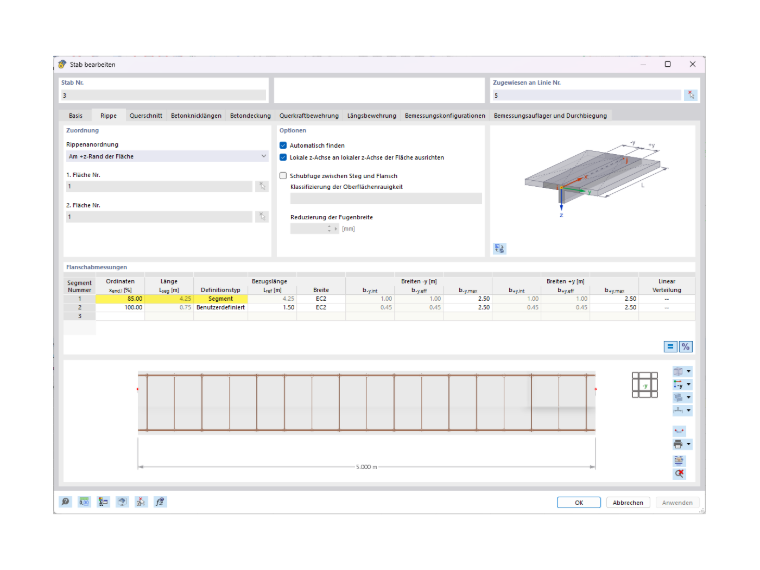Click the red-cross delete icon in the graphic toolbar
Screen dimensions: 760x570
coord(679,474)
